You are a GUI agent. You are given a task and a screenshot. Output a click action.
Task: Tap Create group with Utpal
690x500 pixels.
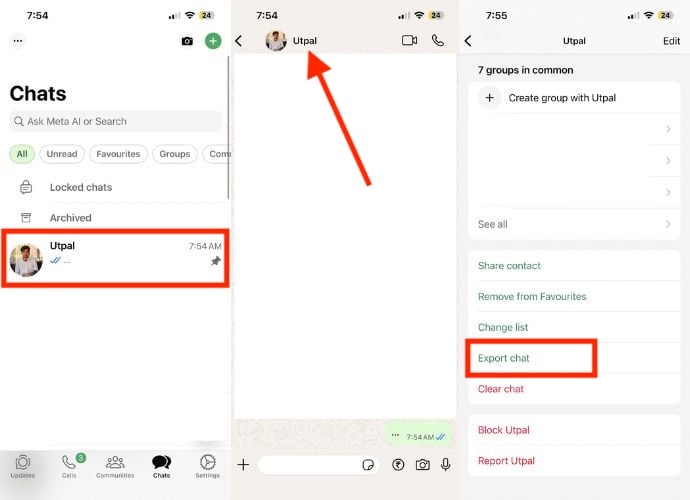pos(574,98)
